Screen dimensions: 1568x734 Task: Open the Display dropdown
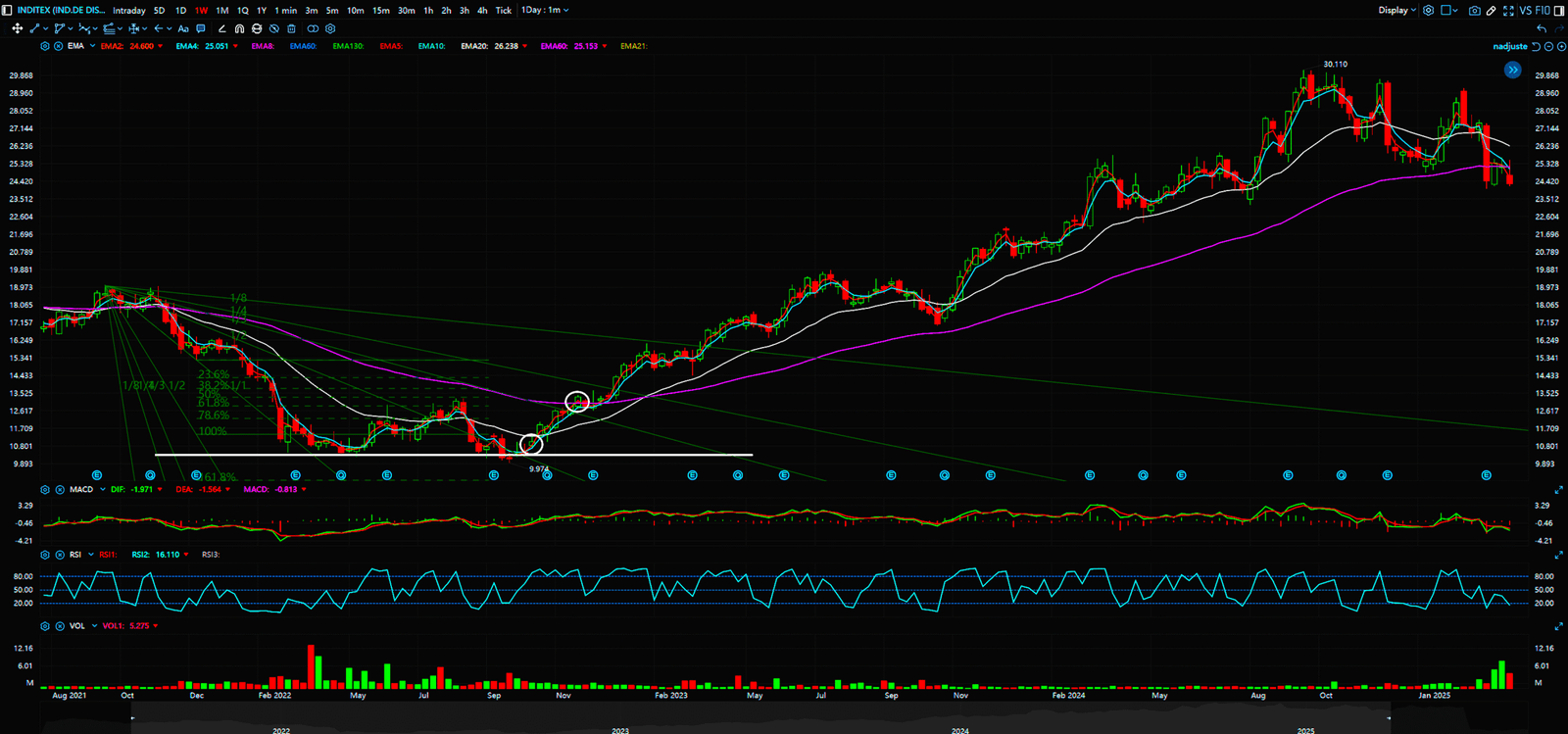(x=1396, y=11)
